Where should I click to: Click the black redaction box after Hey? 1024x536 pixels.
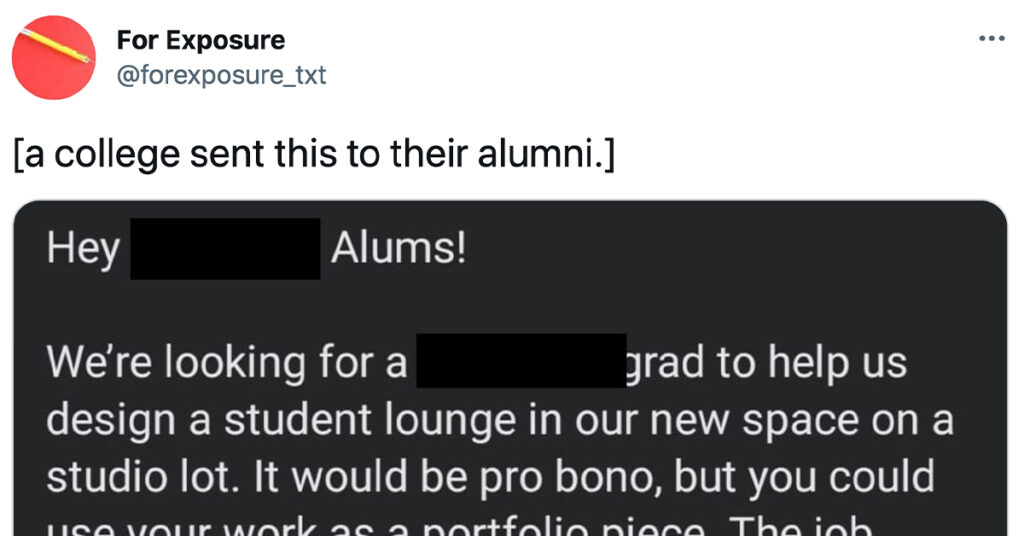[225, 249]
